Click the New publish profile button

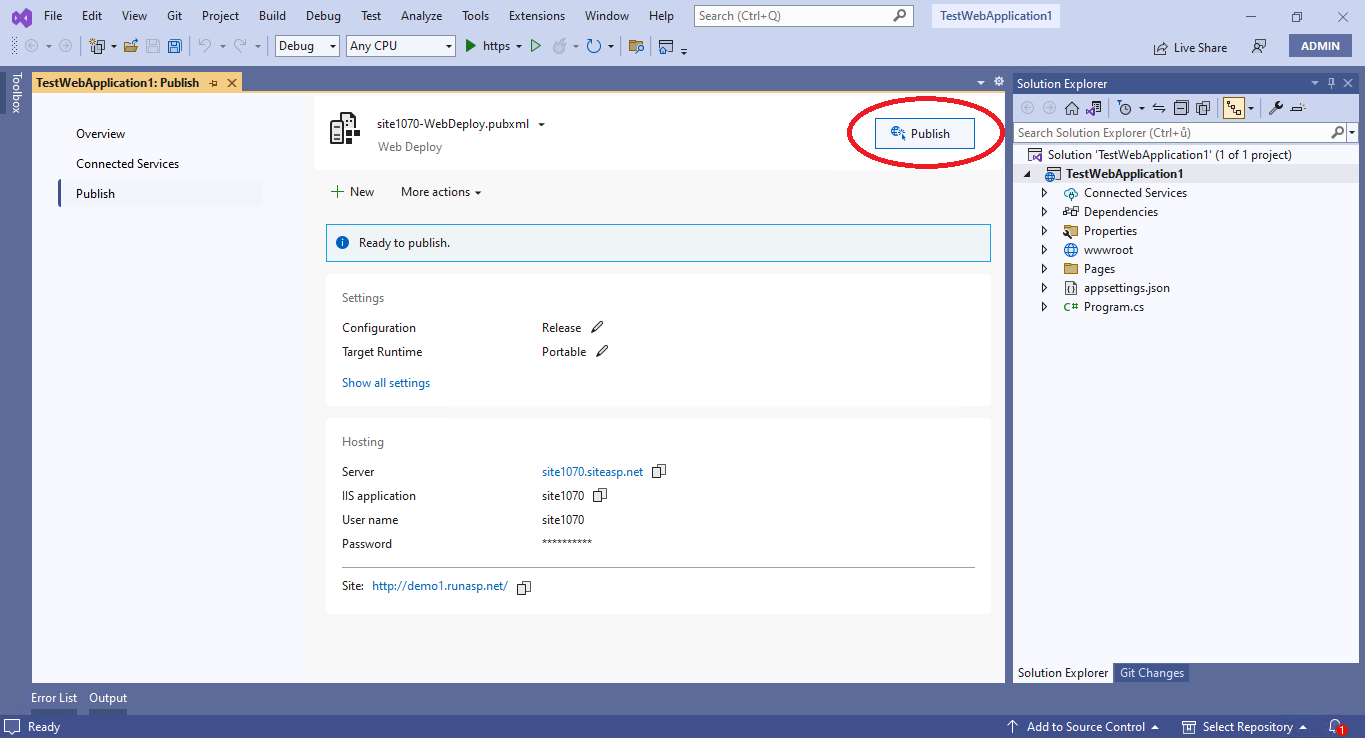click(352, 192)
